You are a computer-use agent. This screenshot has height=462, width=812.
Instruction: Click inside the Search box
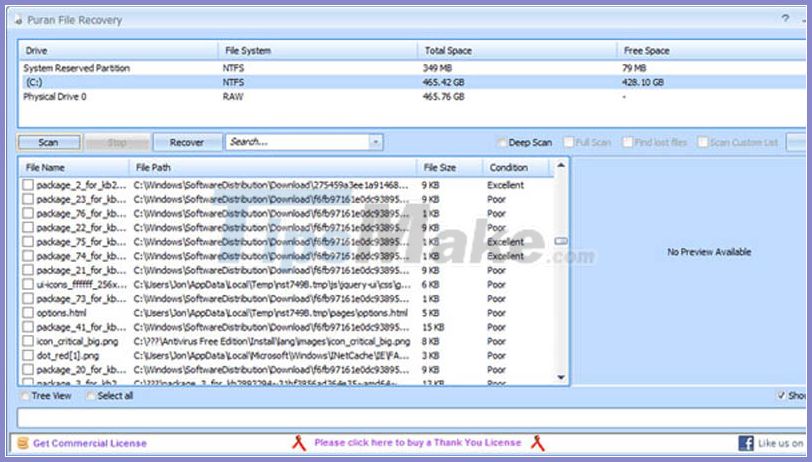(x=298, y=142)
